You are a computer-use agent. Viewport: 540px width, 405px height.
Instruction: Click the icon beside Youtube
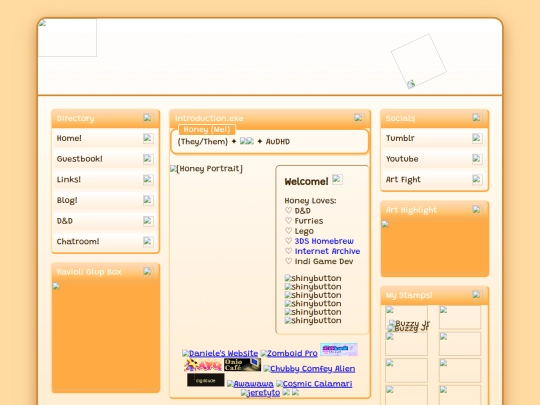tap(477, 159)
